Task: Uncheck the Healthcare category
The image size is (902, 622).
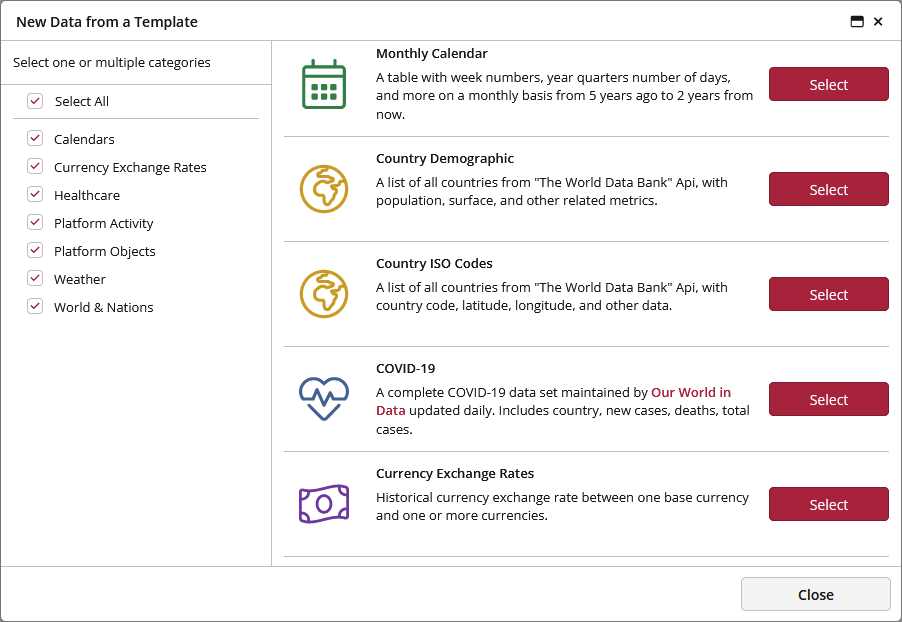Action: coord(35,194)
